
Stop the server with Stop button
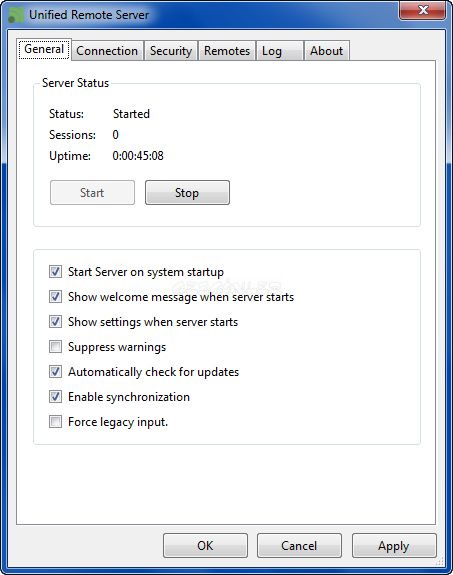(187, 193)
